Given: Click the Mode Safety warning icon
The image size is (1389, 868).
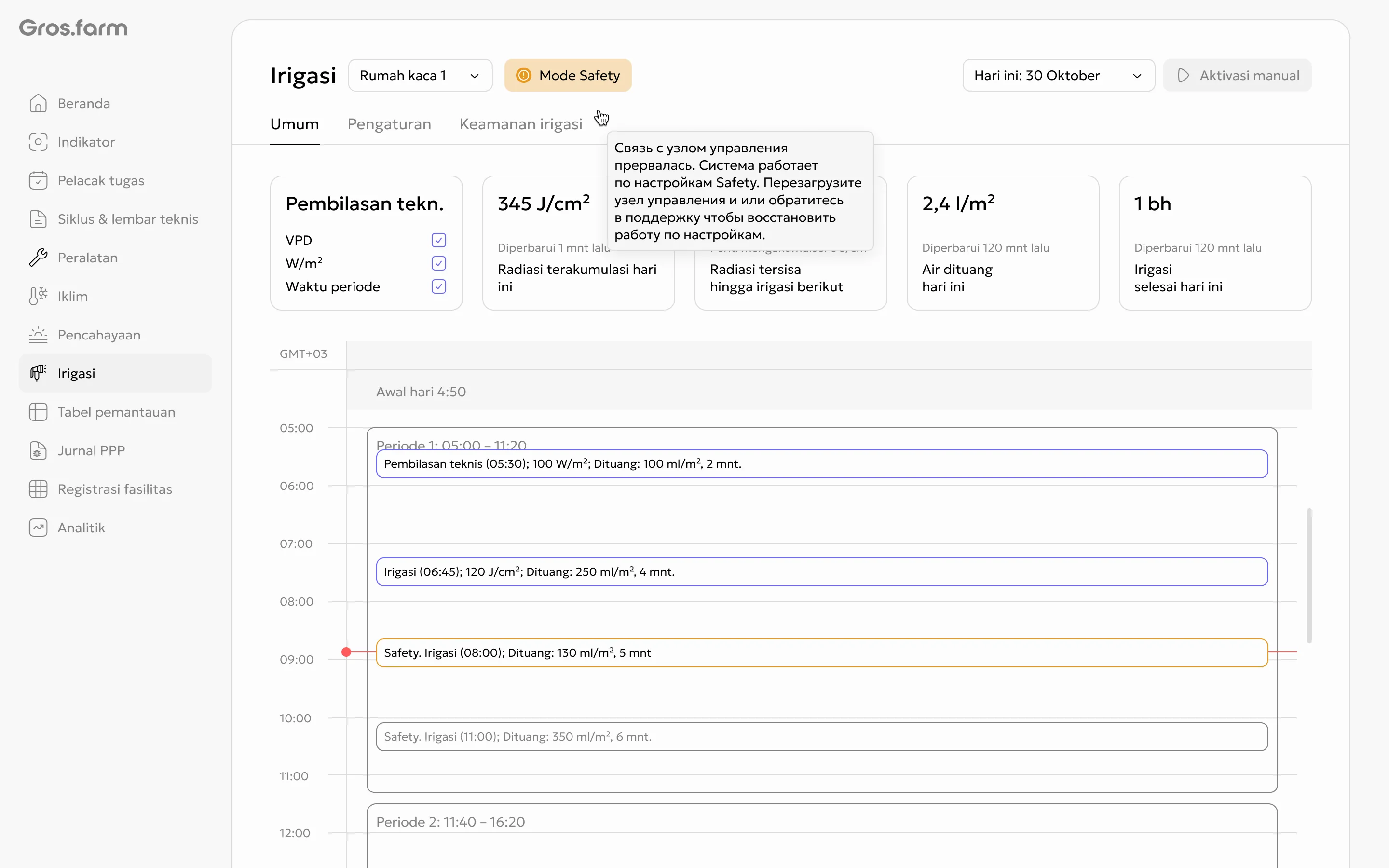Looking at the screenshot, I should tap(523, 75).
